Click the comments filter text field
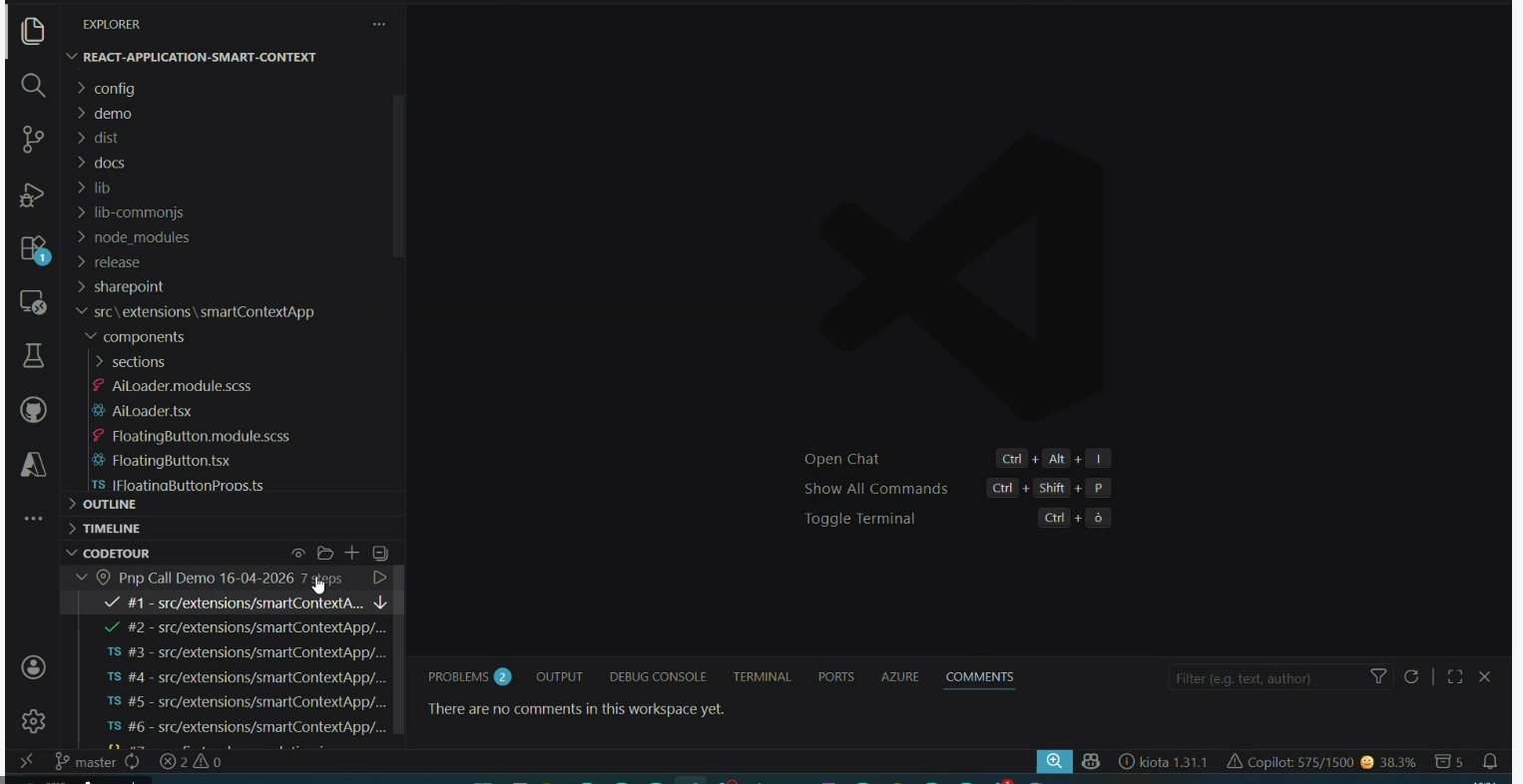 pyautogui.click(x=1266, y=678)
